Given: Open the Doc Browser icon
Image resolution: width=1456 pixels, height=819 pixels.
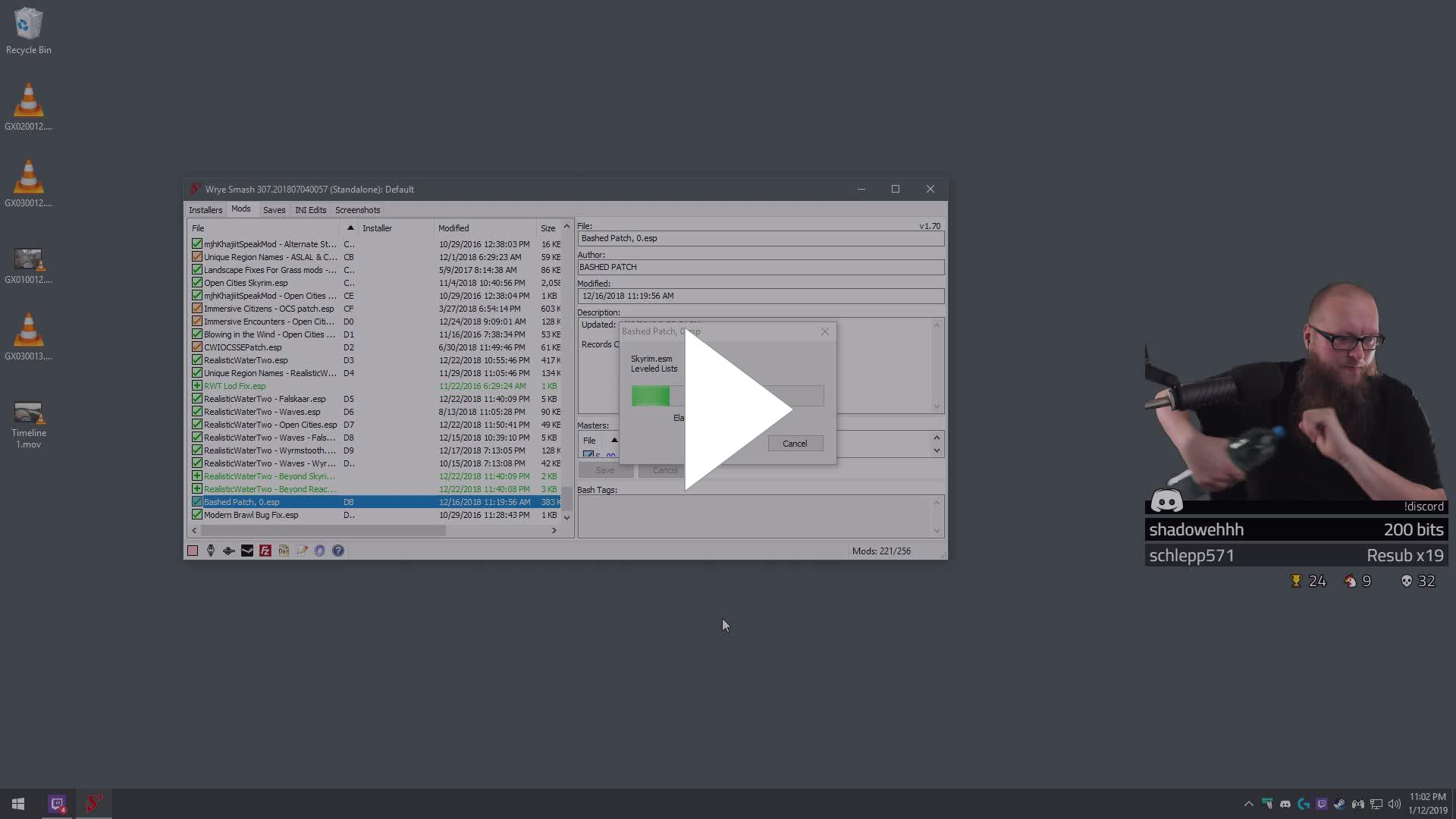Looking at the screenshot, I should point(284,551).
